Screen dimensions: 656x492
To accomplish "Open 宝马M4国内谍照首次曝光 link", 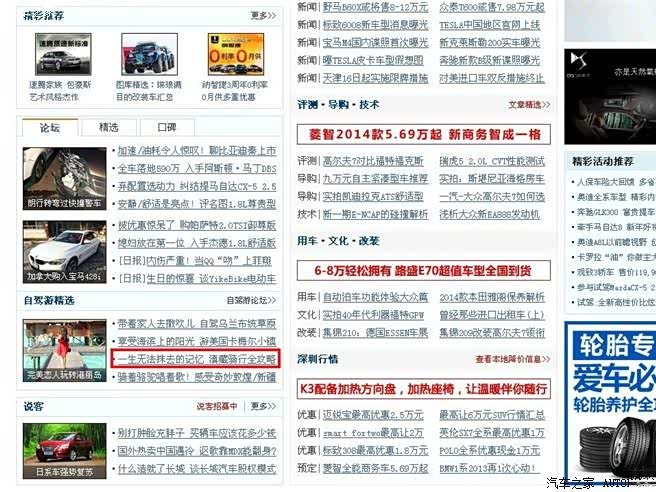I will 375,43.
